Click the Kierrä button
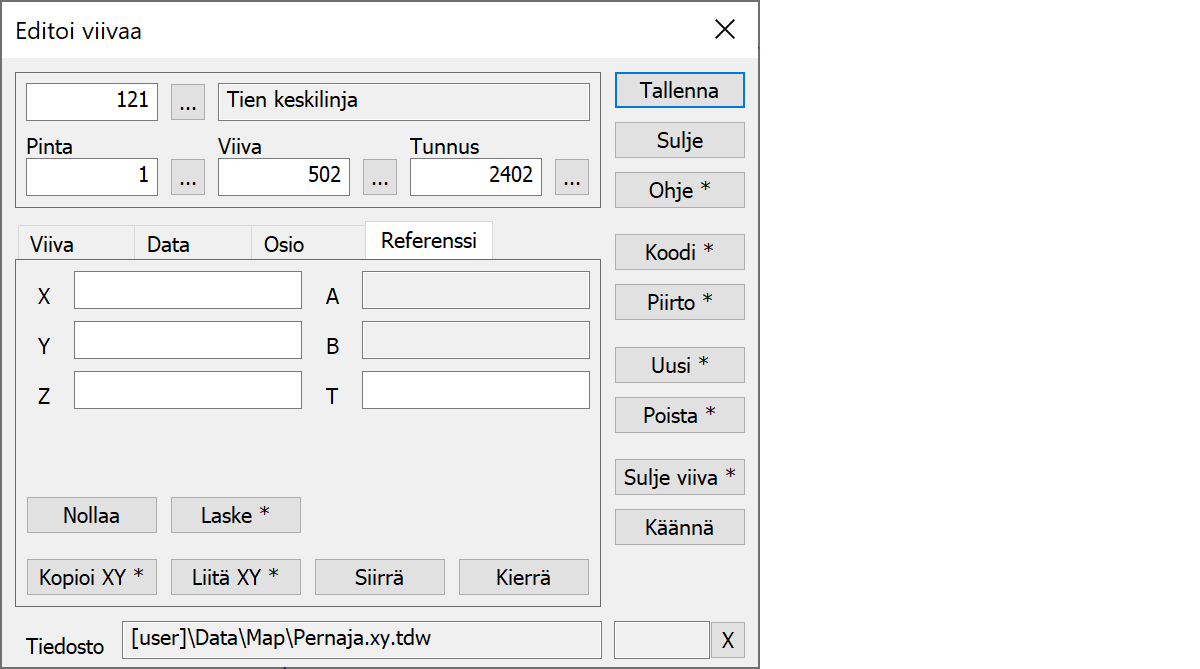 coord(524,577)
